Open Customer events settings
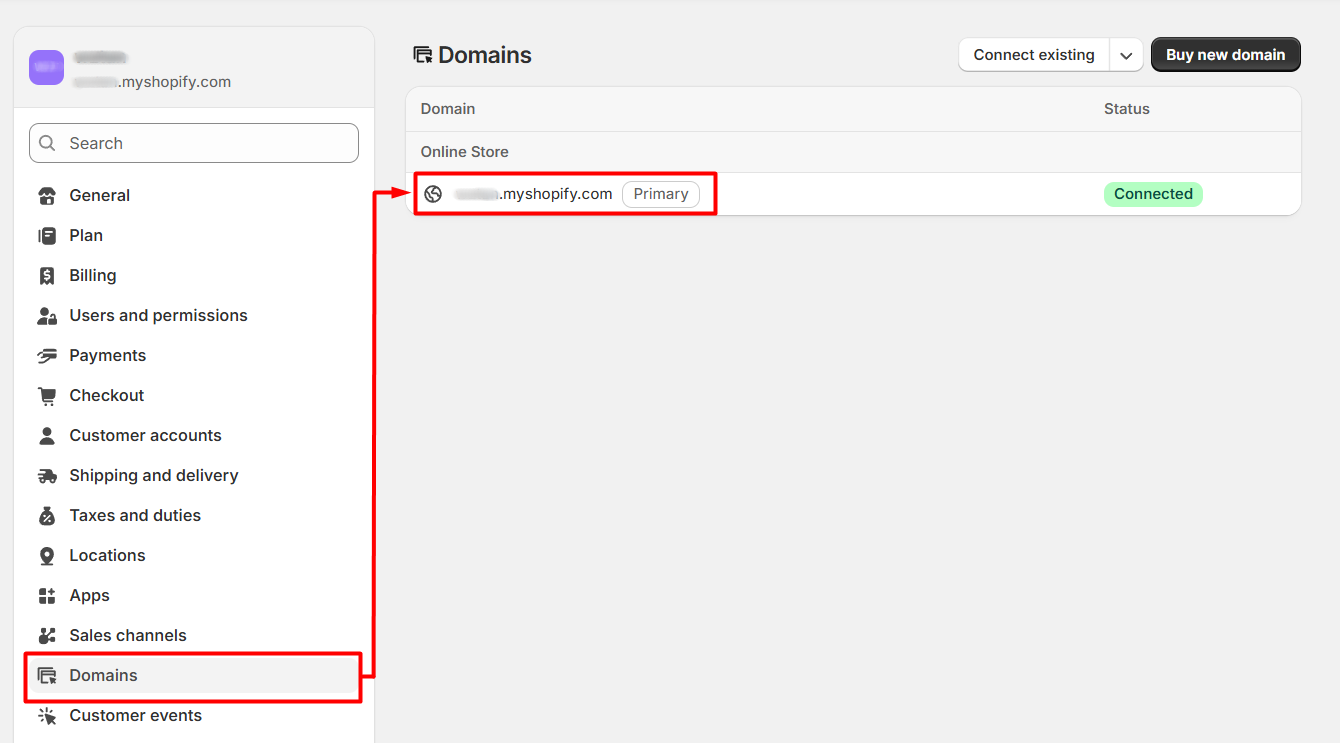Screen dimensions: 1340x743 pyautogui.click(x=135, y=716)
